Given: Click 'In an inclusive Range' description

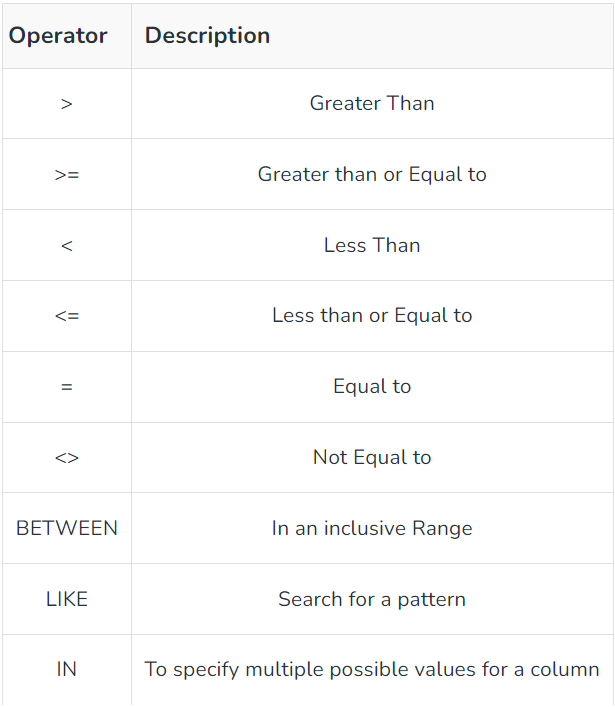Looking at the screenshot, I should tap(372, 528).
